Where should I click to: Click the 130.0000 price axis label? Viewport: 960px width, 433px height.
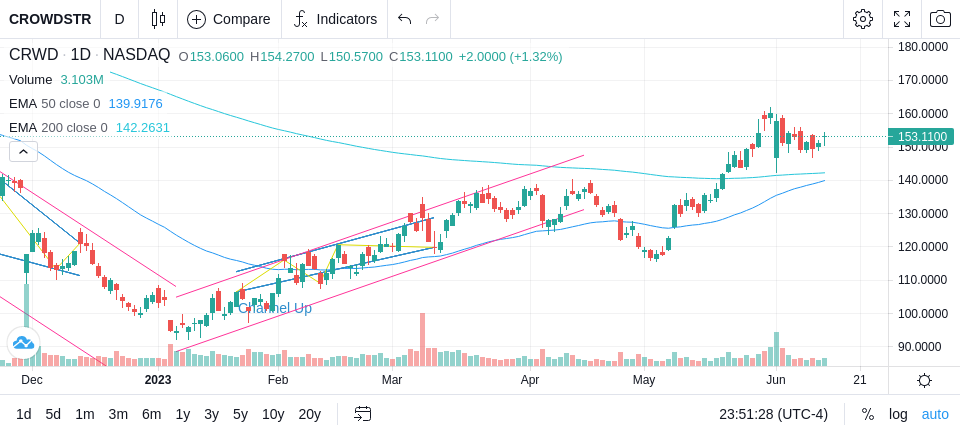click(921, 214)
